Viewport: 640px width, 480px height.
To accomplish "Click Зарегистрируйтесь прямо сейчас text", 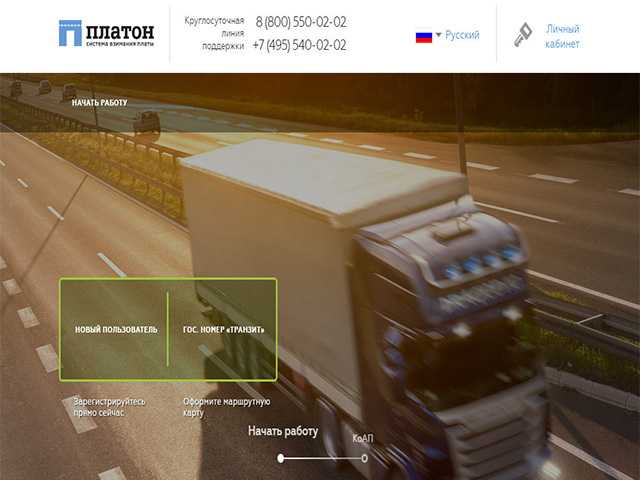I will [109, 407].
